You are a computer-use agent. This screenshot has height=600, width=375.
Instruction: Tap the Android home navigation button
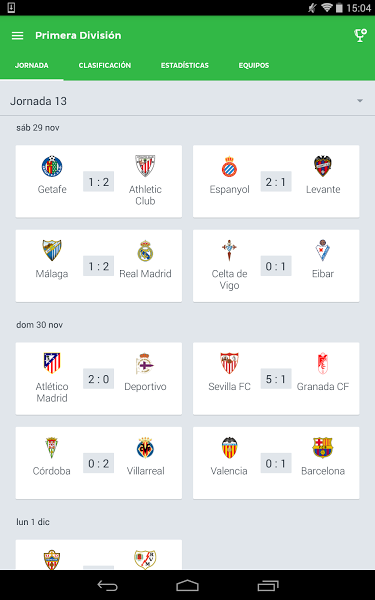[188, 585]
